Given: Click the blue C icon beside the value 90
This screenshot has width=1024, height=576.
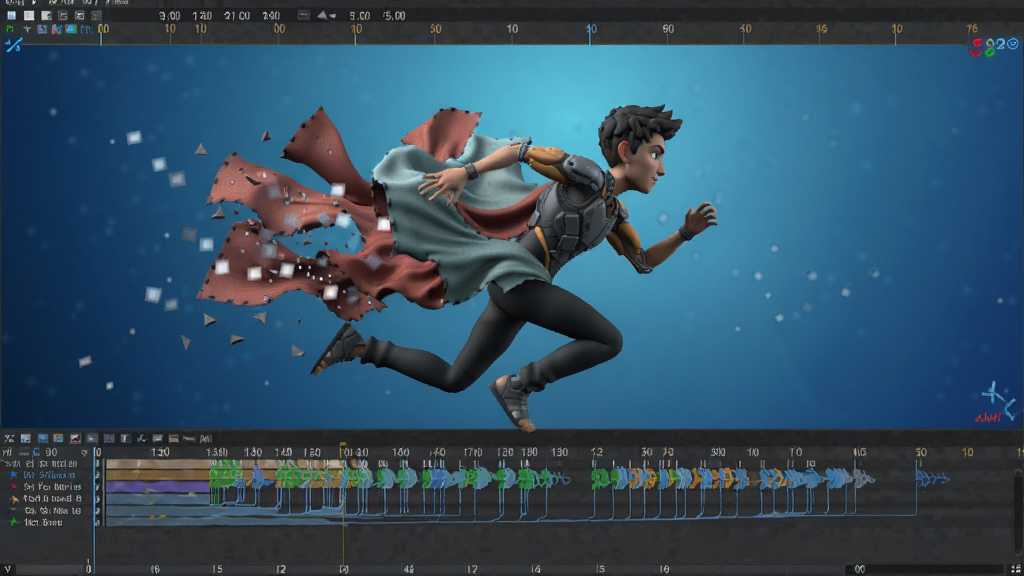Looking at the screenshot, I should [x=37, y=452].
